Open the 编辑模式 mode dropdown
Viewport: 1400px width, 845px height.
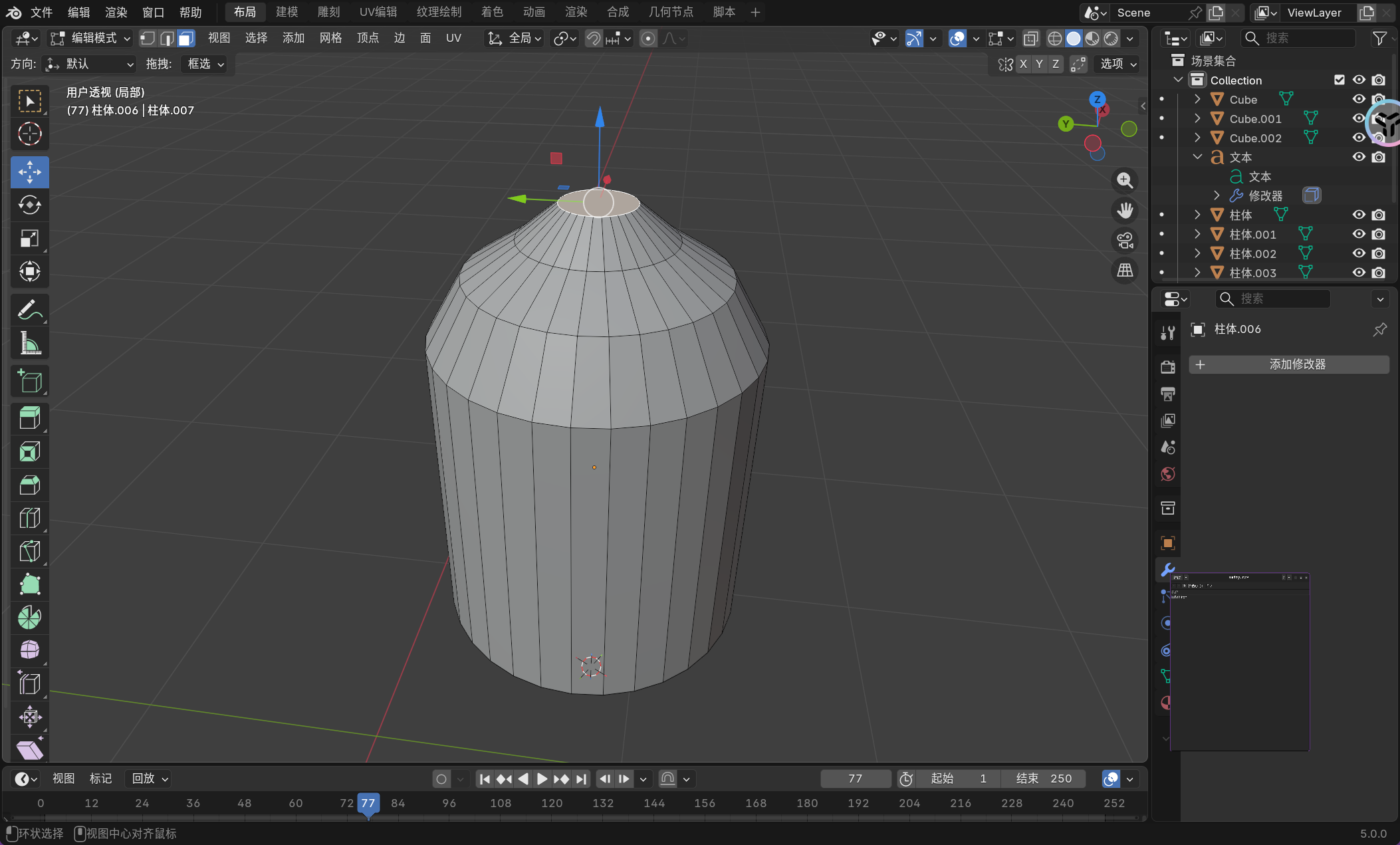90,39
